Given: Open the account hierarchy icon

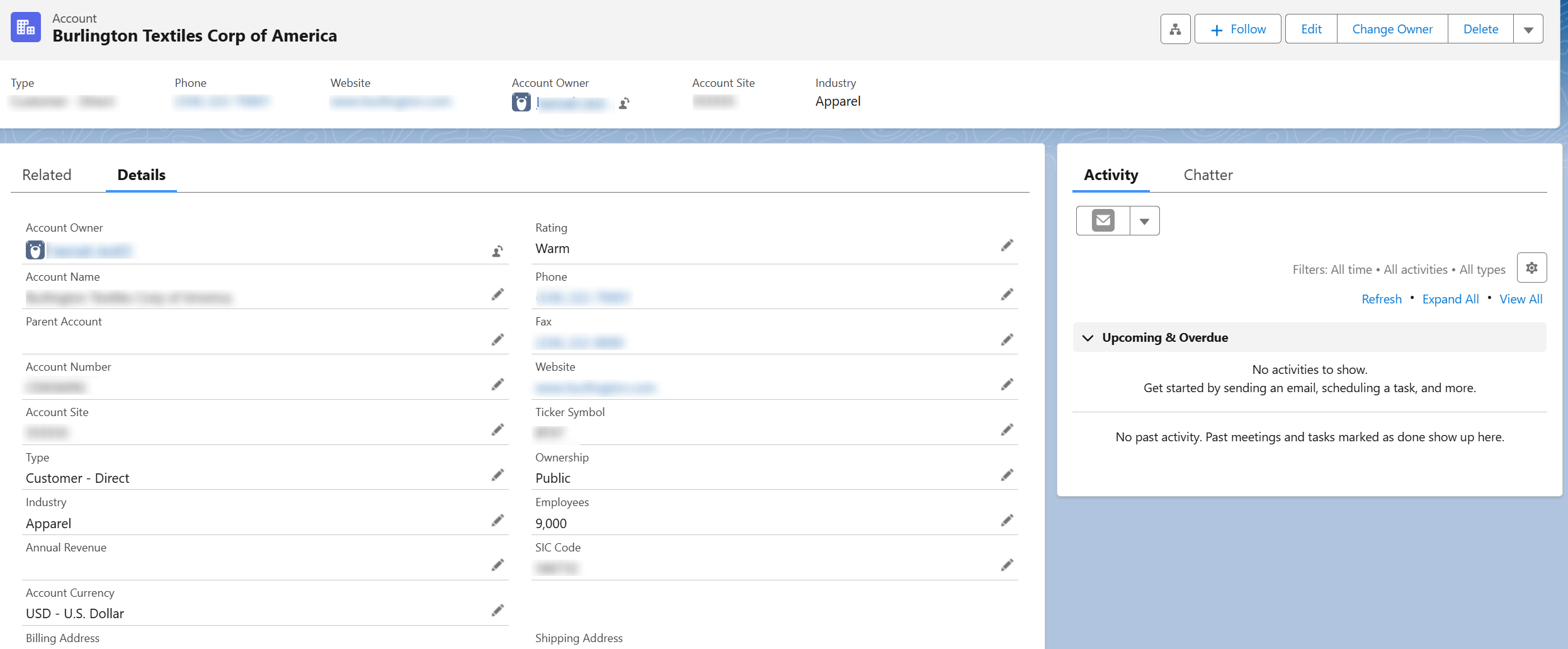Looking at the screenshot, I should pyautogui.click(x=1175, y=28).
